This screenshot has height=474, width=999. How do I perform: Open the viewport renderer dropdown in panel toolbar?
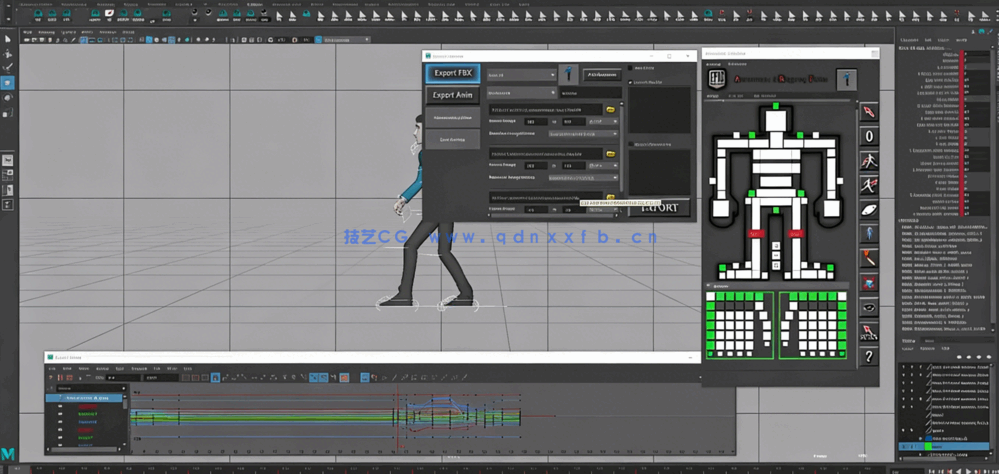coord(345,38)
